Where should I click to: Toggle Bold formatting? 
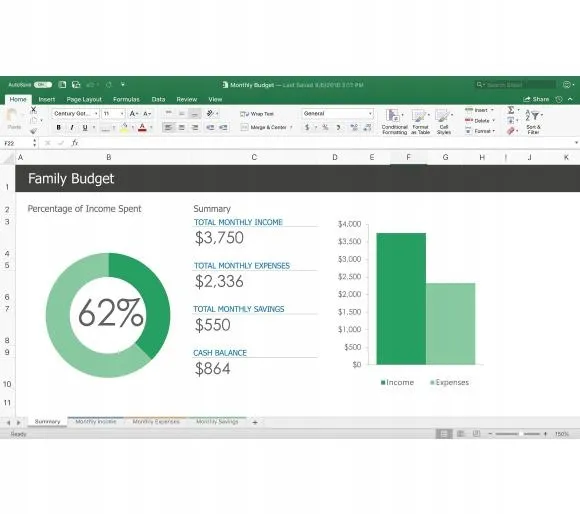(x=58, y=128)
